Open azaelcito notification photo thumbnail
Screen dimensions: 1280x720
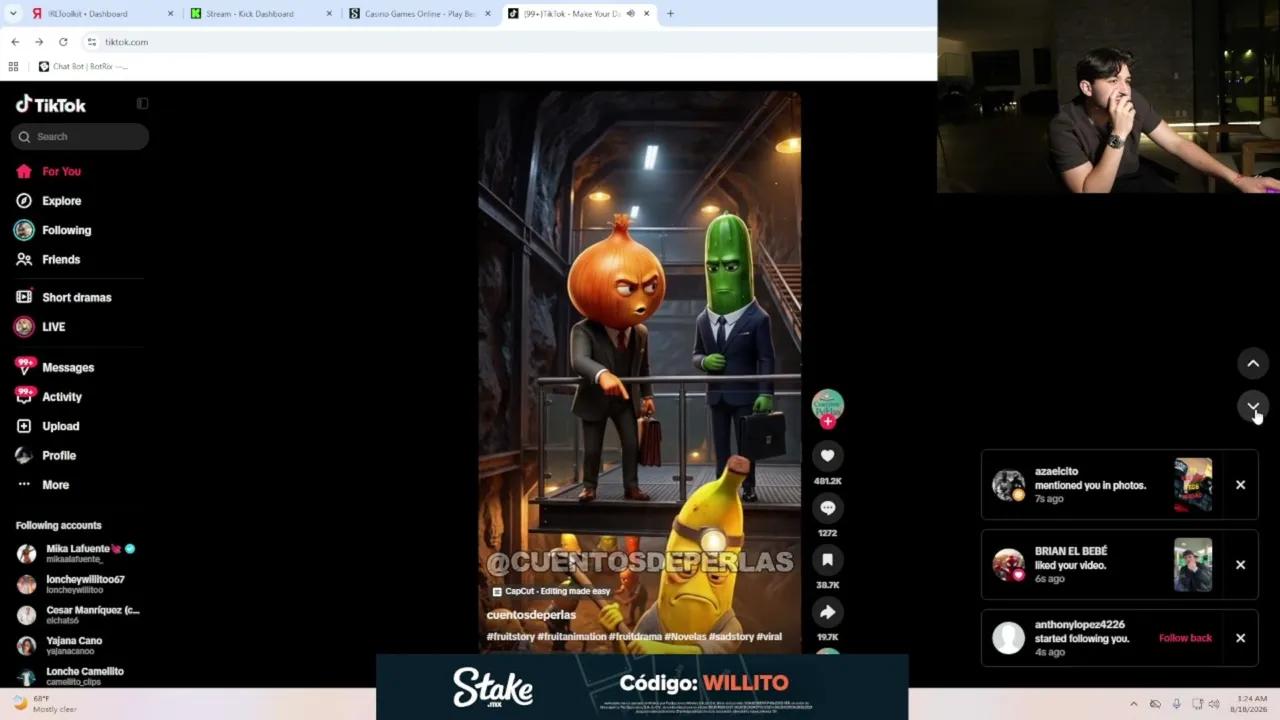click(x=1193, y=485)
